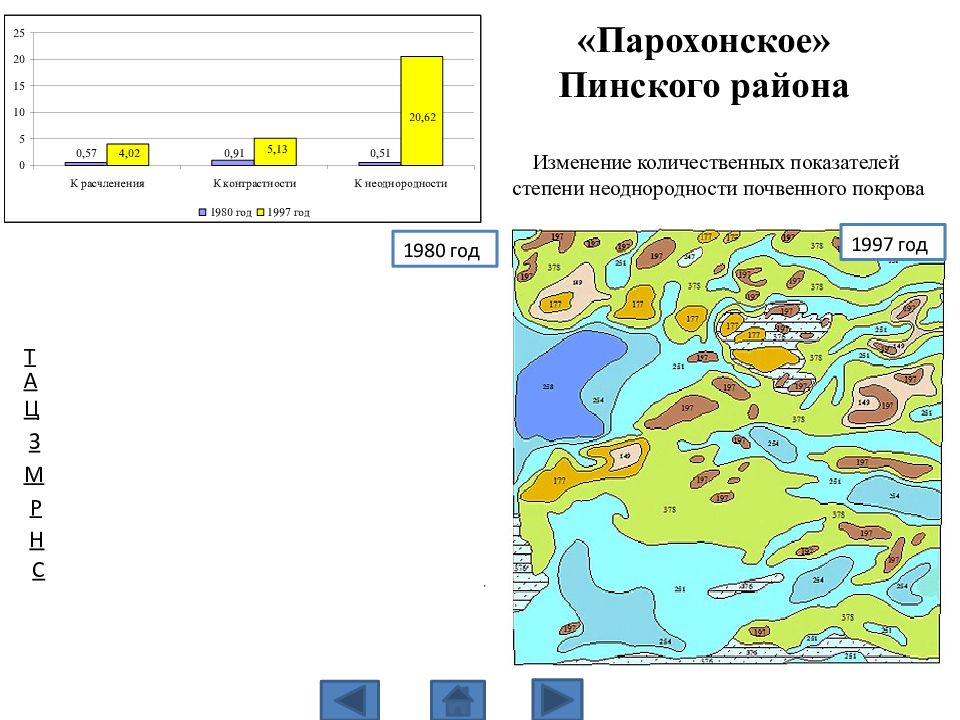
Task: Select the yellow 1997 legend swatch
Action: (260, 212)
